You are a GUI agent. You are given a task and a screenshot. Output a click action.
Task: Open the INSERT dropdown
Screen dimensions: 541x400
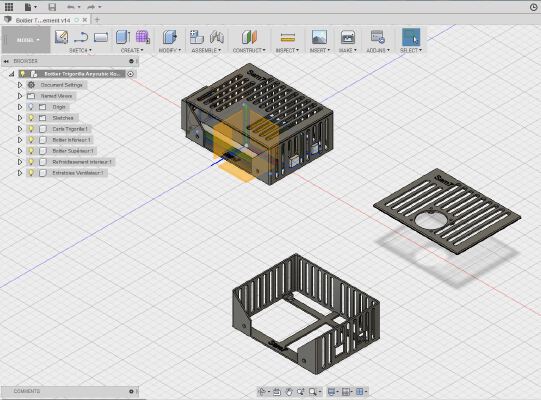point(319,50)
